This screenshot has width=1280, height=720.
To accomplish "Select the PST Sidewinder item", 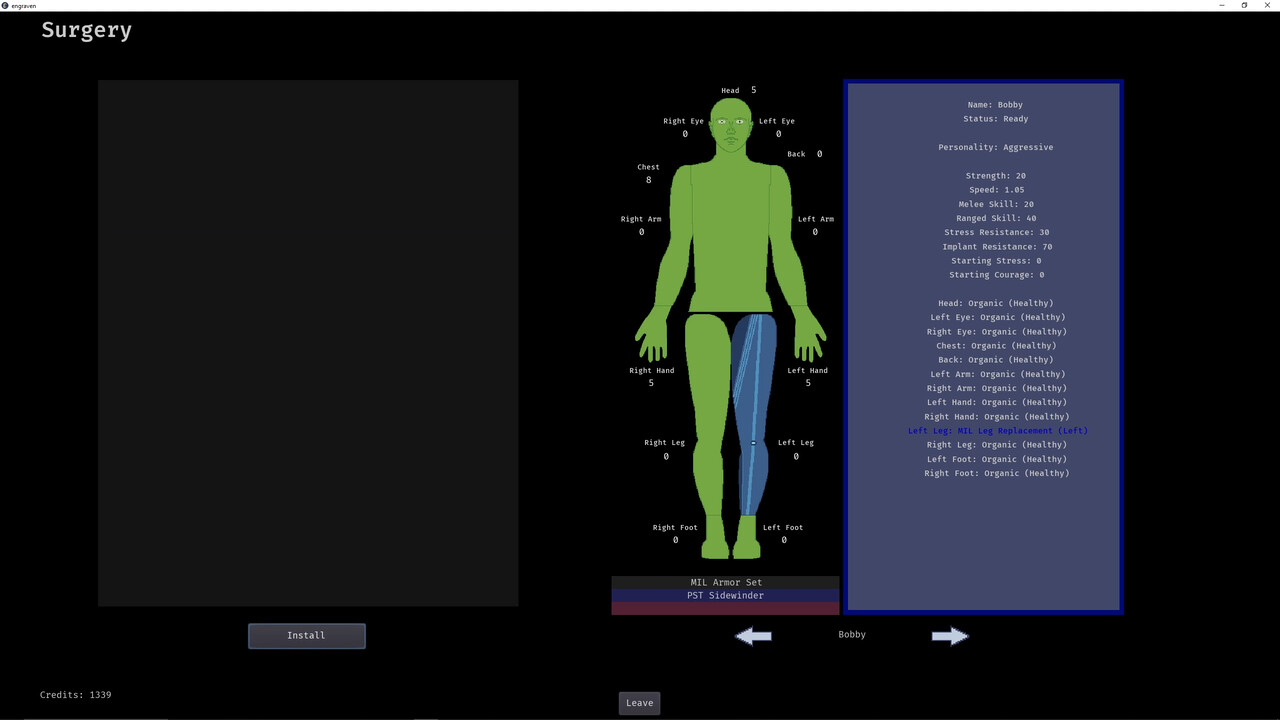I will (x=725, y=595).
